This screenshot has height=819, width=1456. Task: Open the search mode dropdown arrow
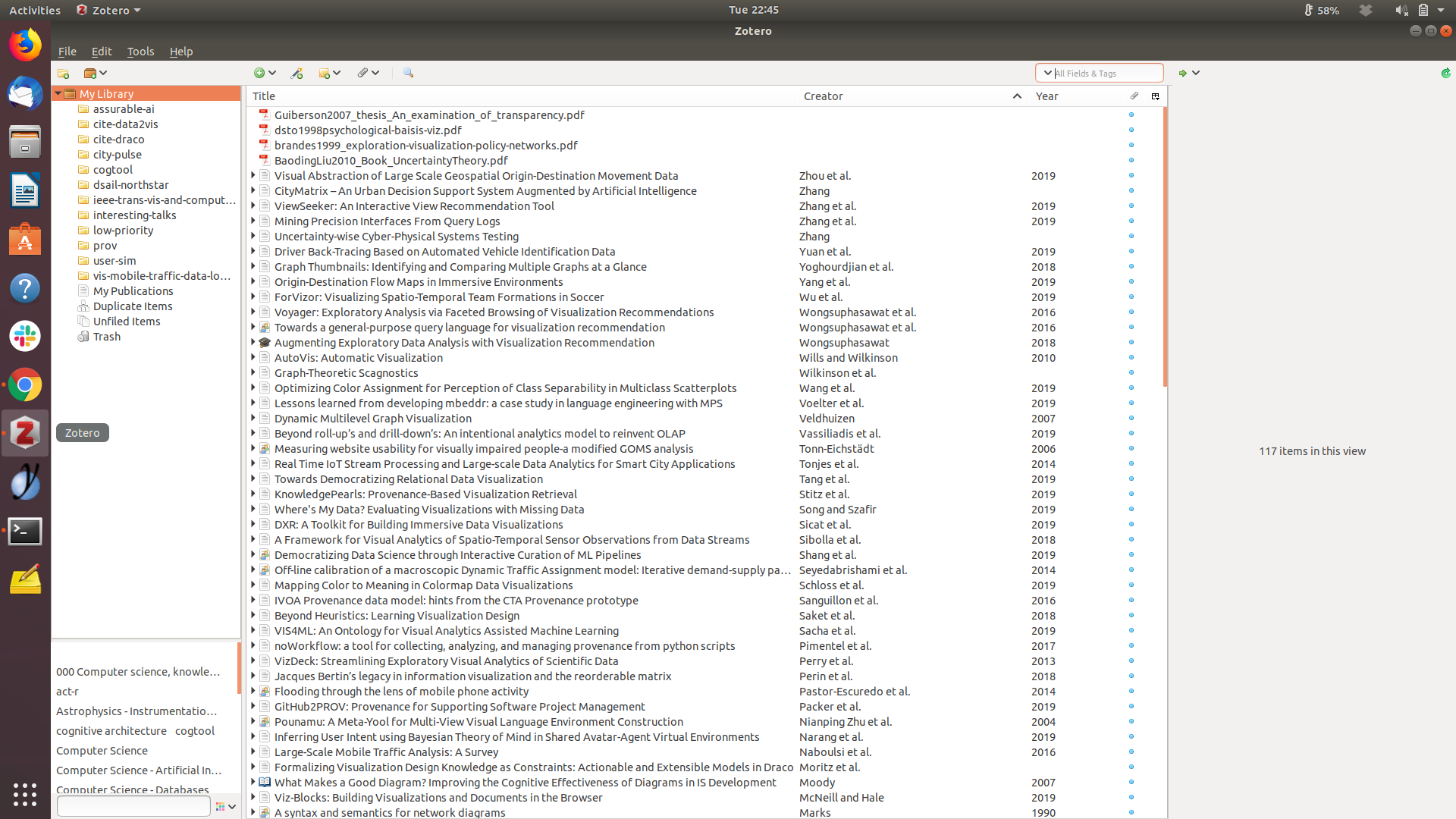click(x=1047, y=73)
